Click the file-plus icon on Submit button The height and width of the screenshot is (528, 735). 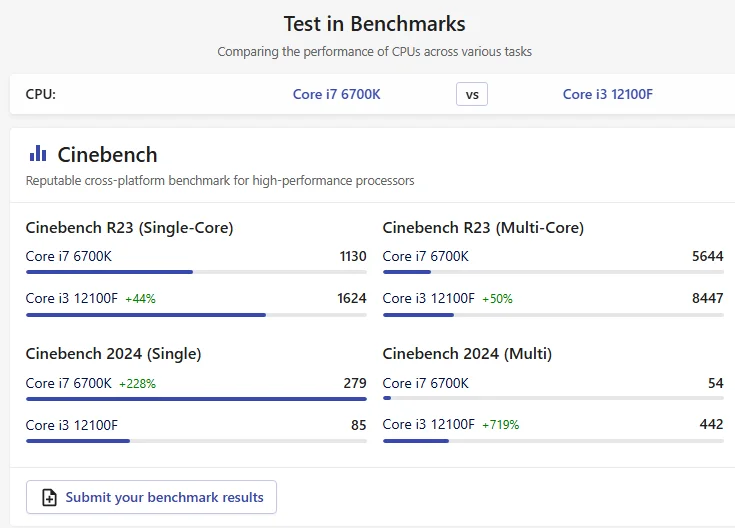[49, 497]
